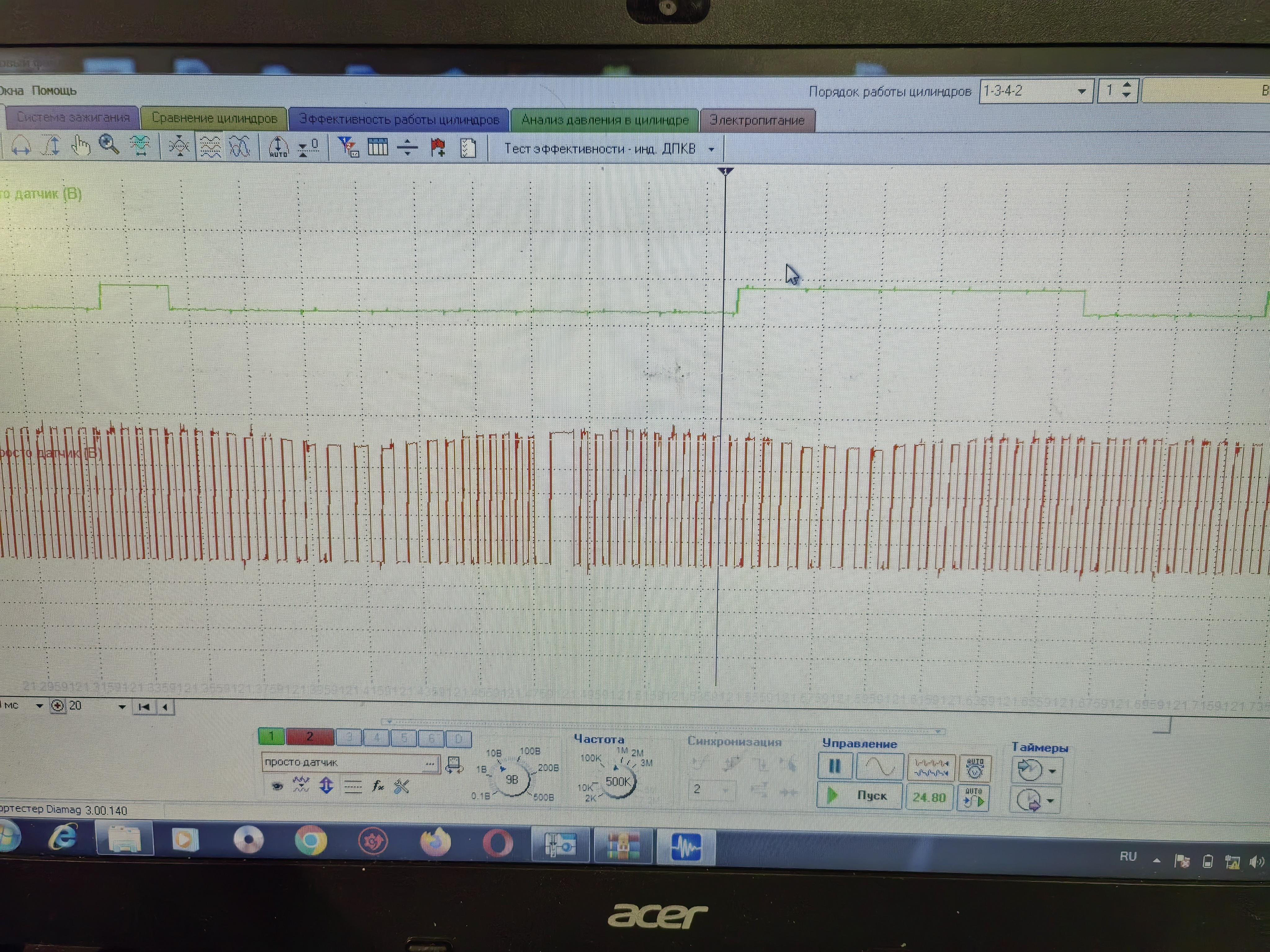Open the Система зажигания tab

[73, 117]
